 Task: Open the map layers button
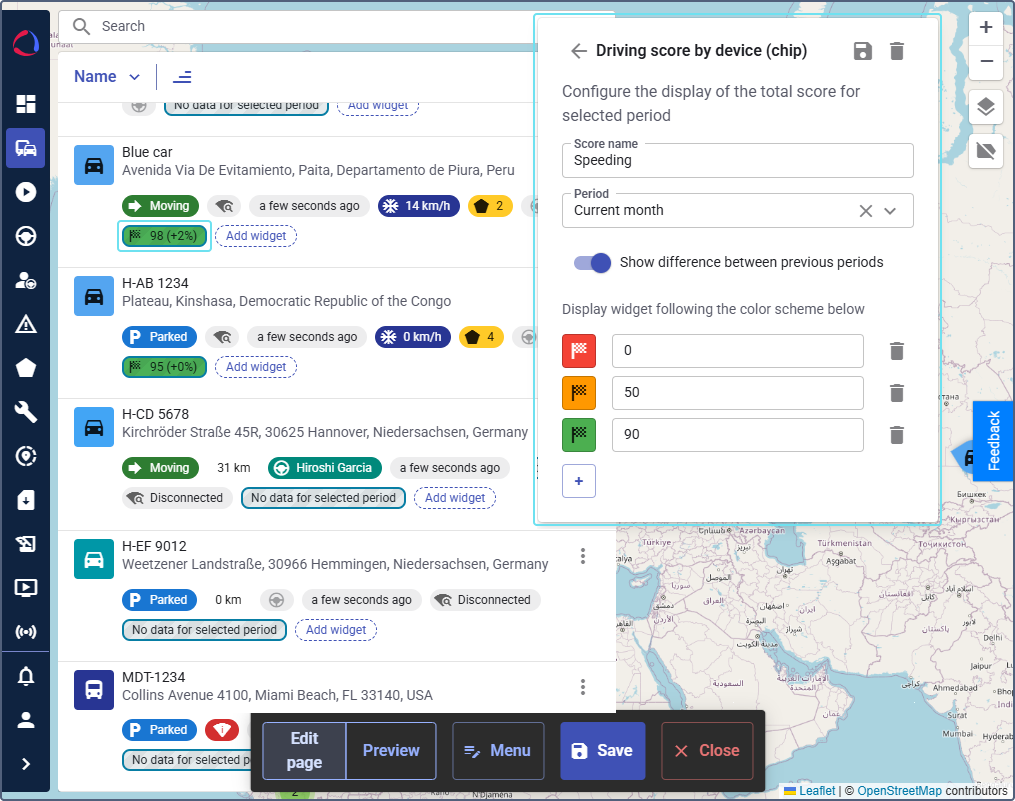point(986,107)
